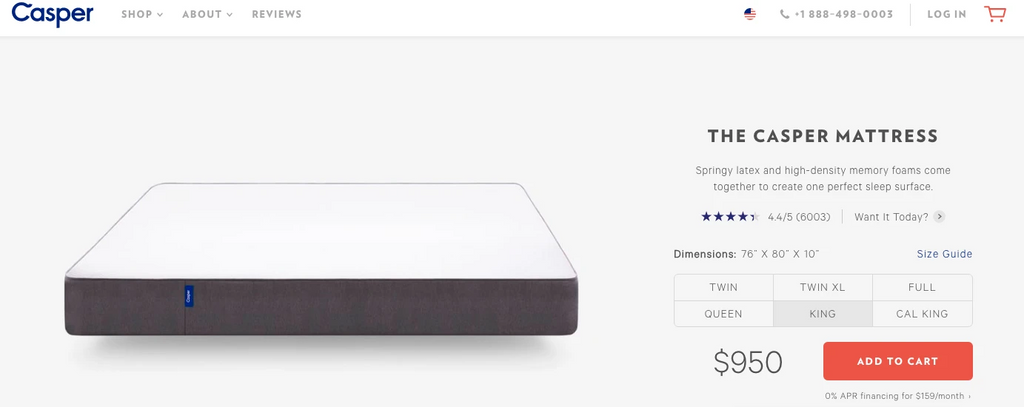This screenshot has width=1024, height=407.
Task: Click the Casper logo
Action: coord(52,14)
